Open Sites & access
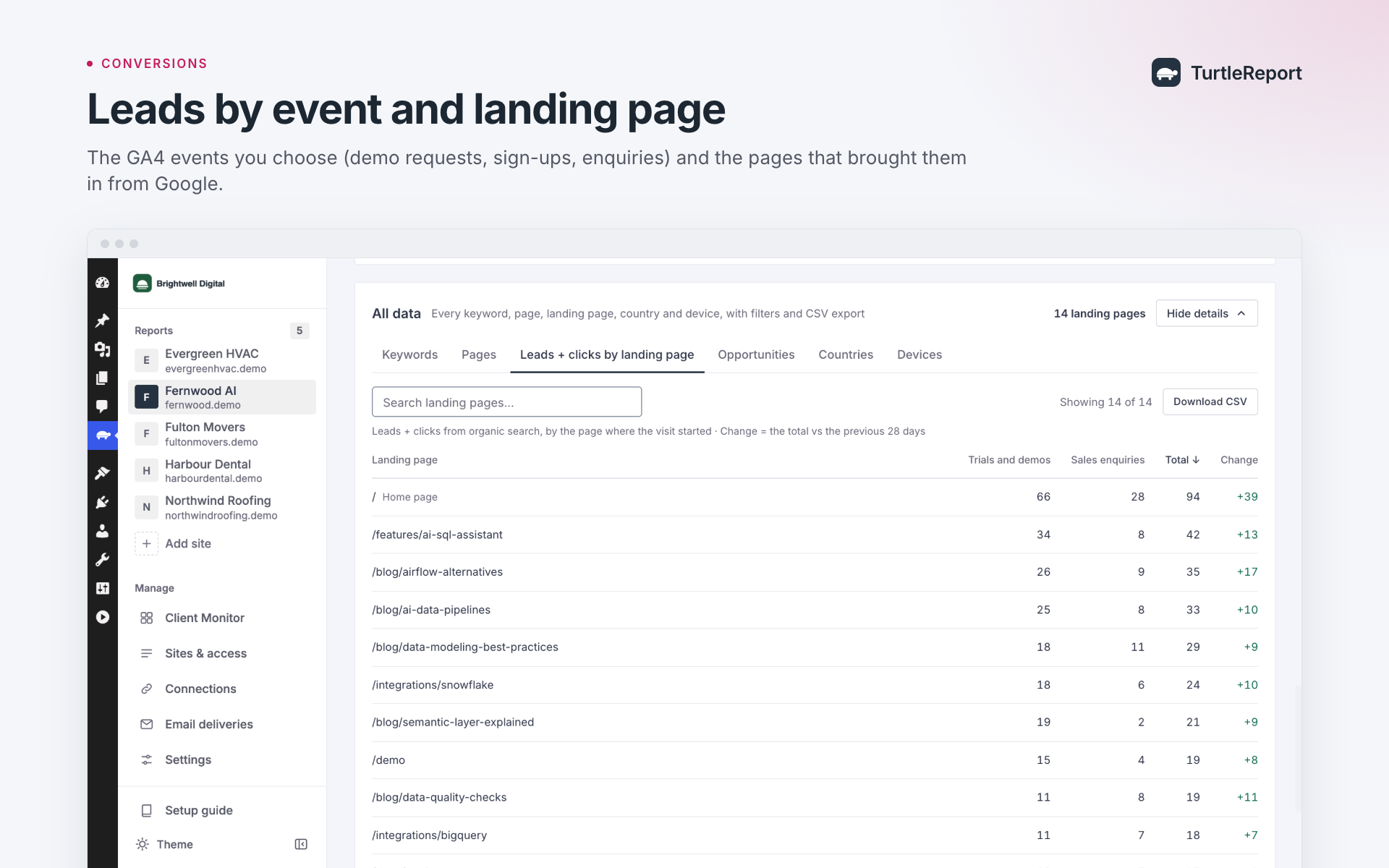The height and width of the screenshot is (868, 1389). click(x=222, y=653)
